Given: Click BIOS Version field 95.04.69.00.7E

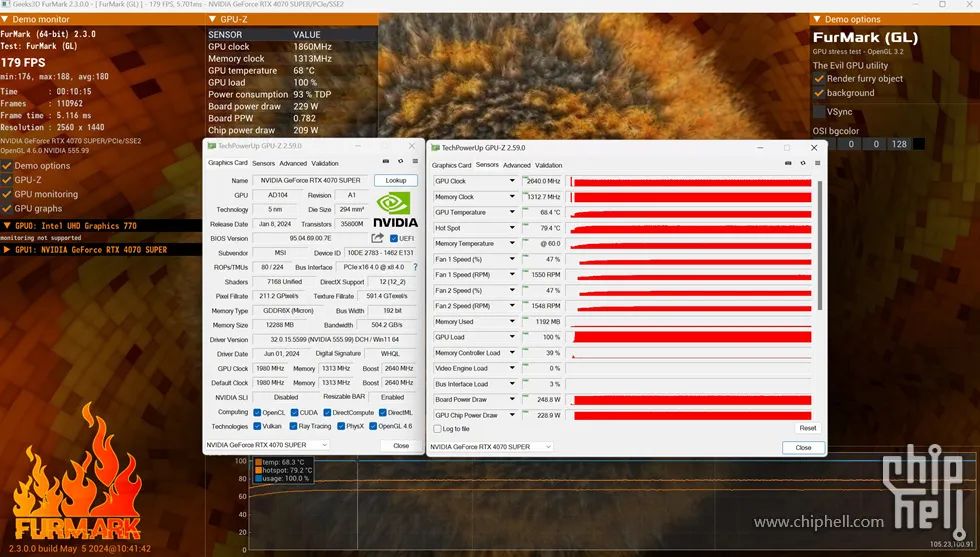Looking at the screenshot, I should [310, 238].
